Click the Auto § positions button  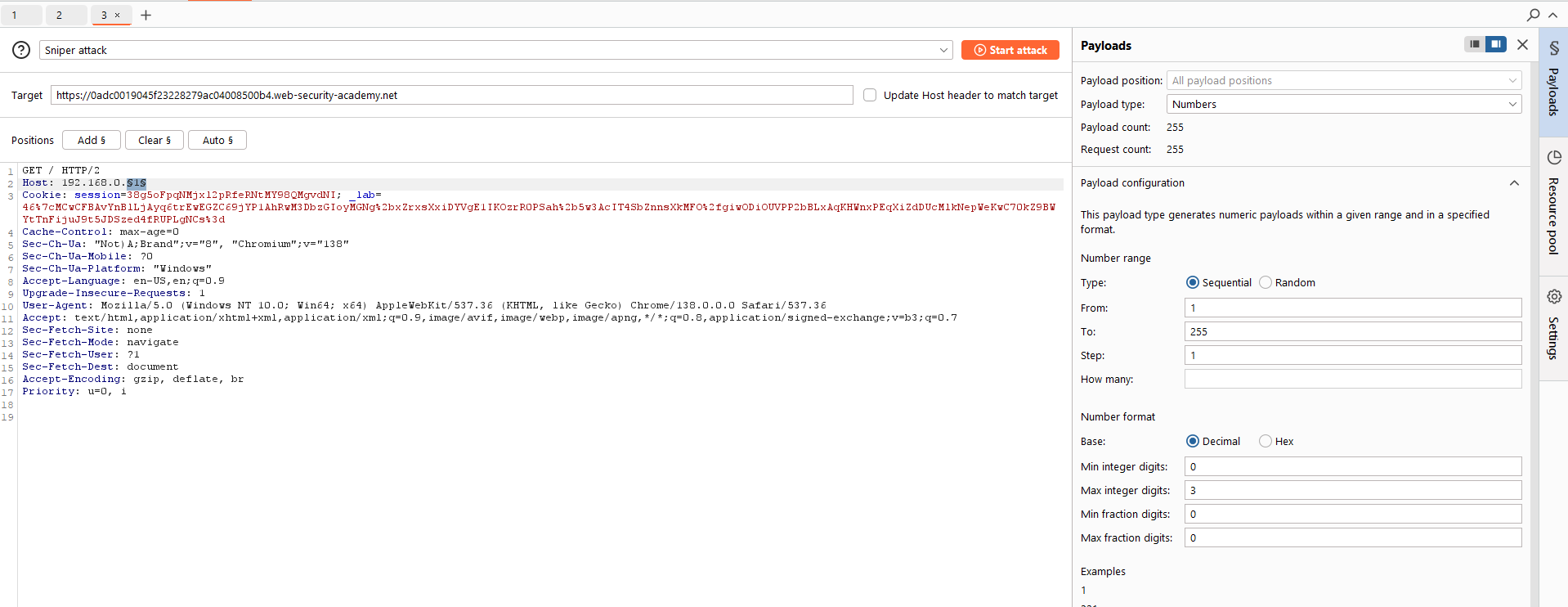[217, 140]
